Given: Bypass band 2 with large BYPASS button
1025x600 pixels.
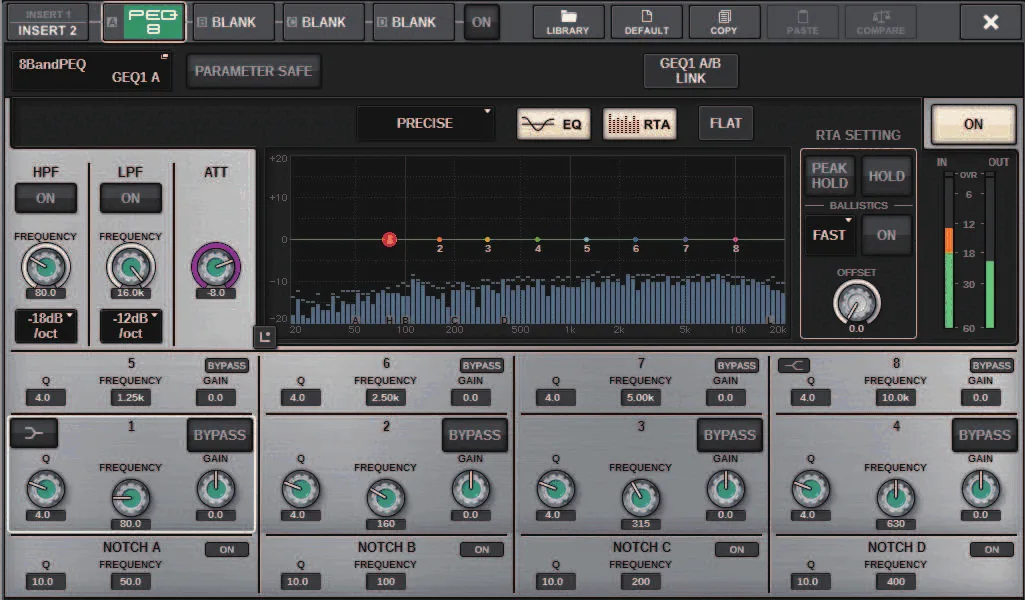Looking at the screenshot, I should coord(475,435).
